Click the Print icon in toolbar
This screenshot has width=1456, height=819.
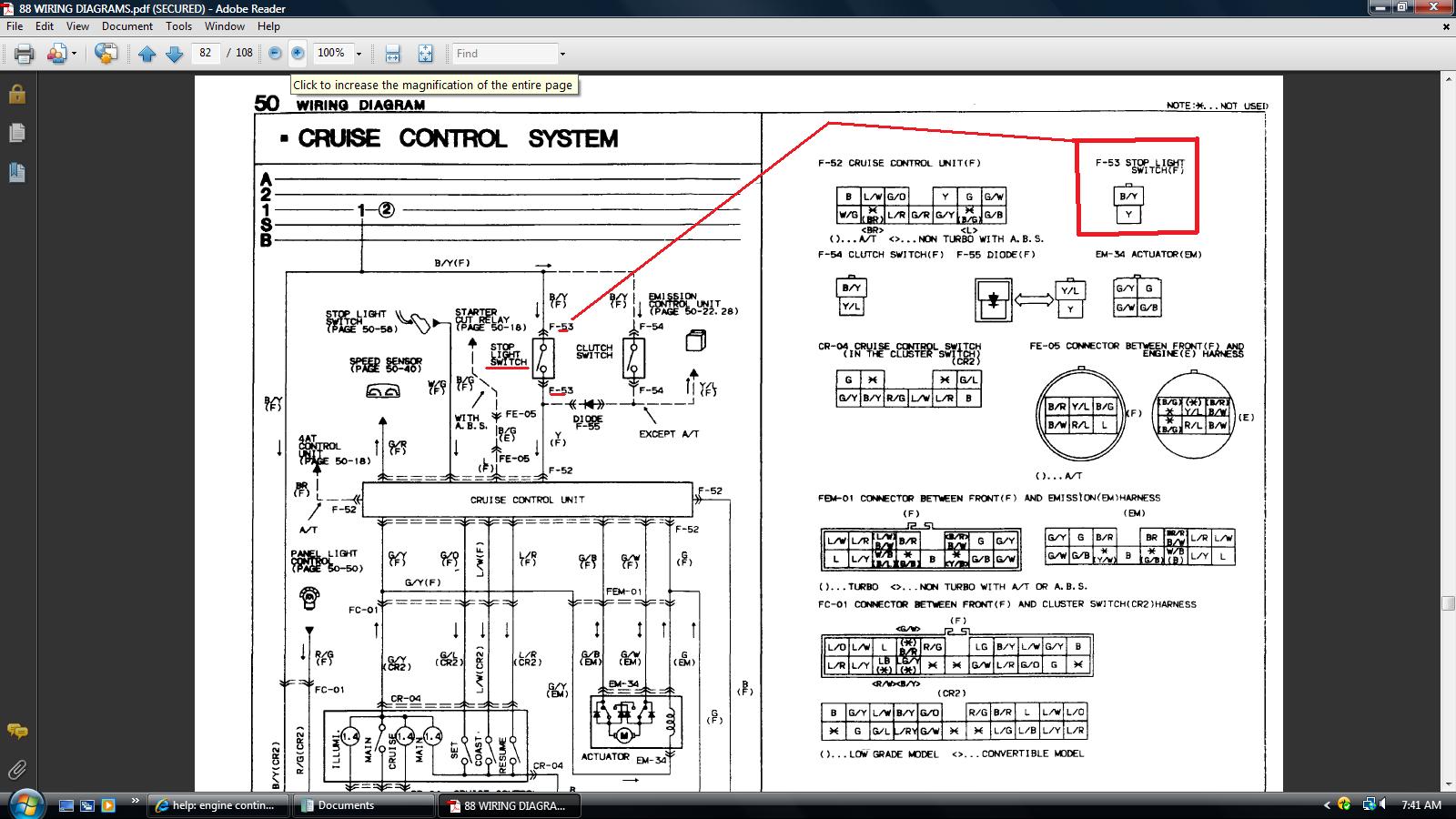[x=25, y=54]
